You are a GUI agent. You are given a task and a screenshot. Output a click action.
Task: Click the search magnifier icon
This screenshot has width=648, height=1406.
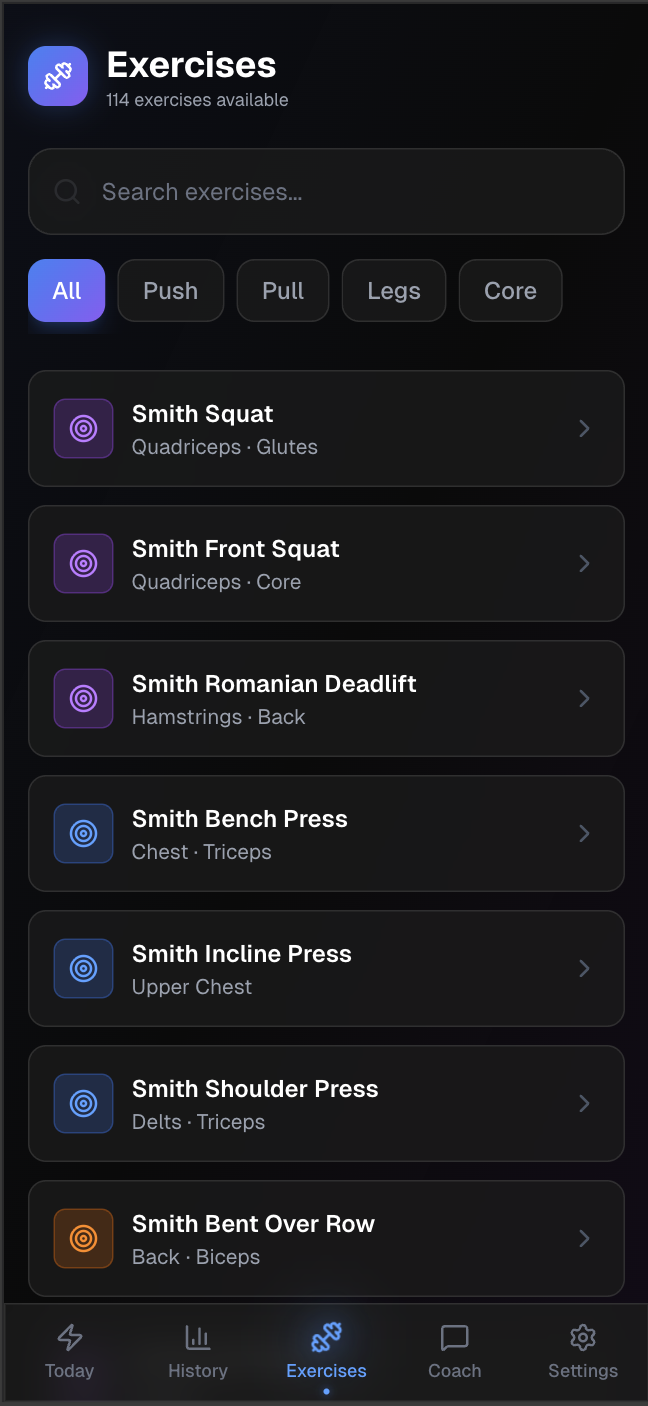[x=67, y=191]
